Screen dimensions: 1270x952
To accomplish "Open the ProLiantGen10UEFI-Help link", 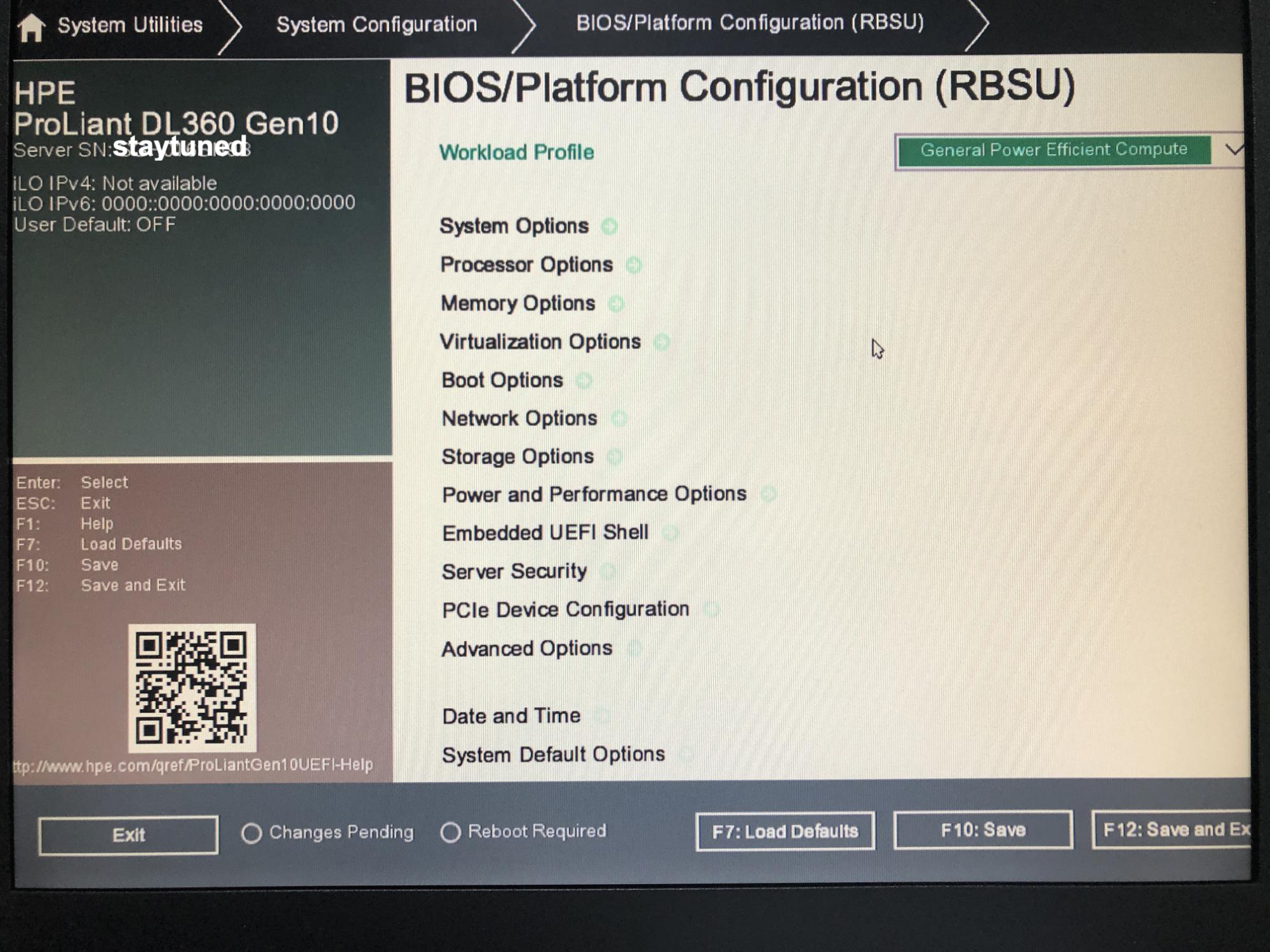I will tap(194, 765).
